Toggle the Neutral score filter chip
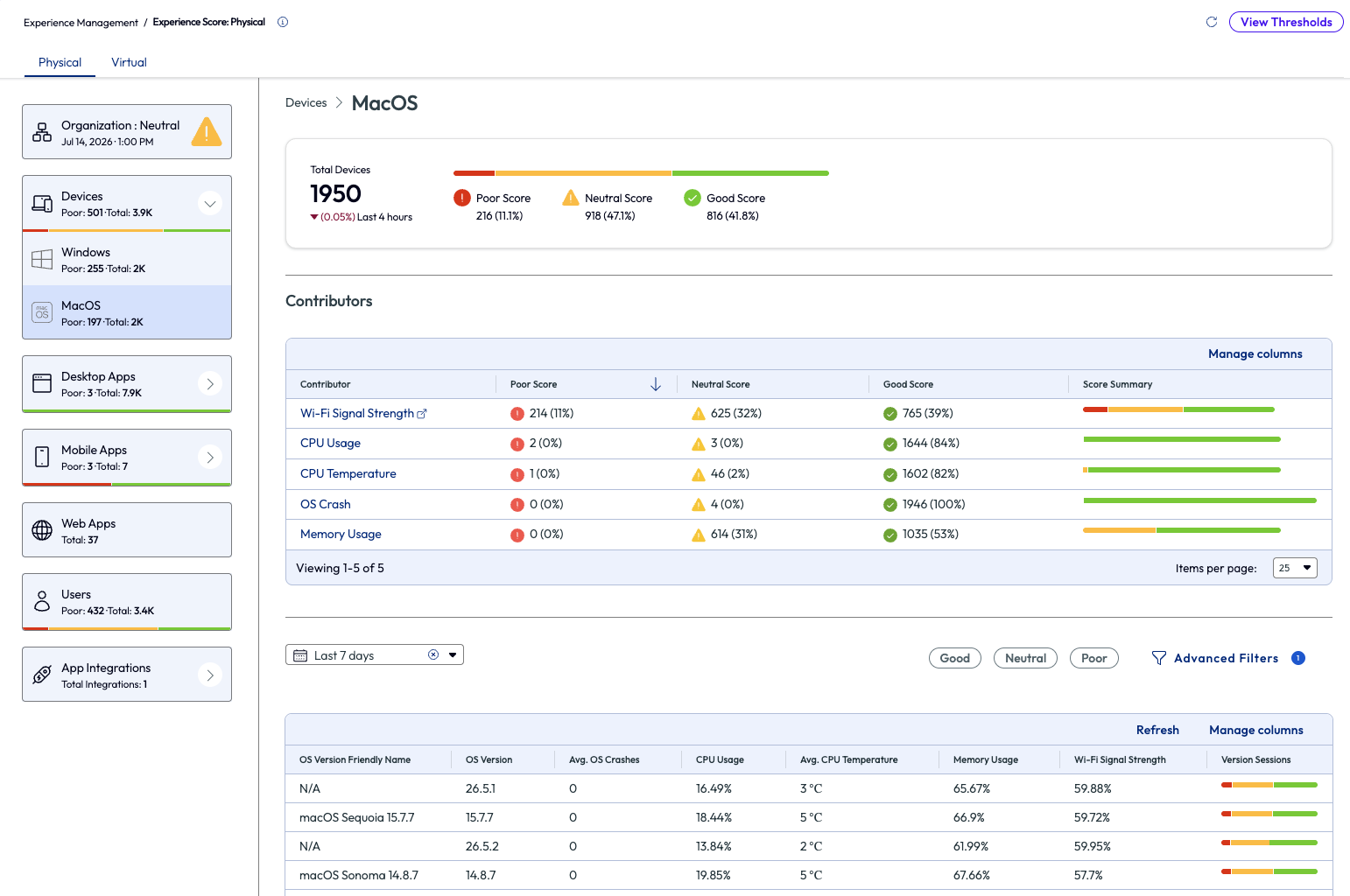Viewport: 1350px width, 896px height. coord(1025,658)
